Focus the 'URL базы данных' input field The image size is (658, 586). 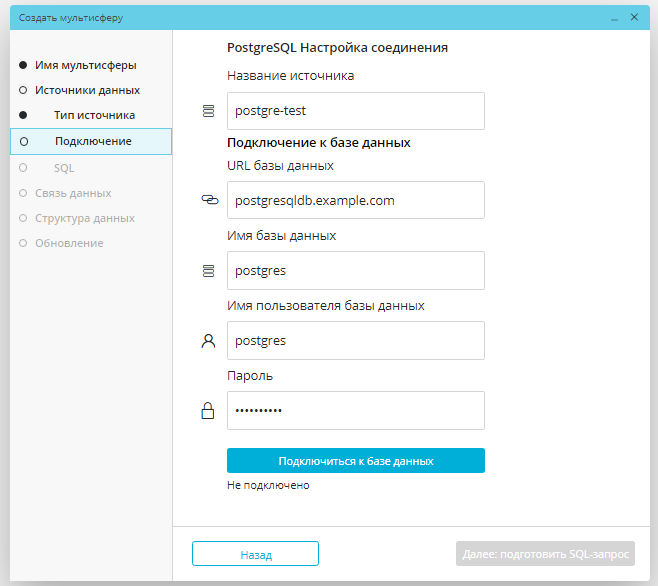click(x=356, y=200)
